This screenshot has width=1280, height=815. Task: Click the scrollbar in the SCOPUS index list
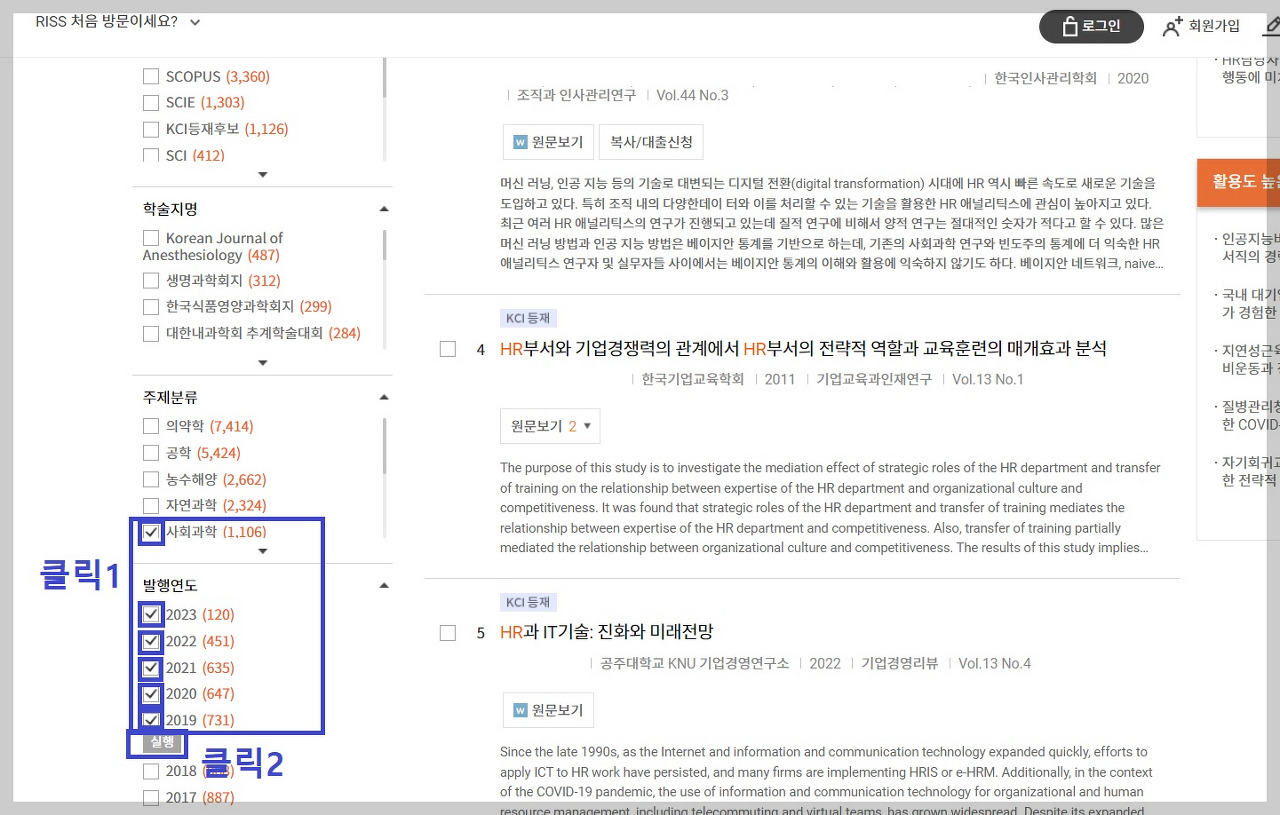[x=385, y=78]
